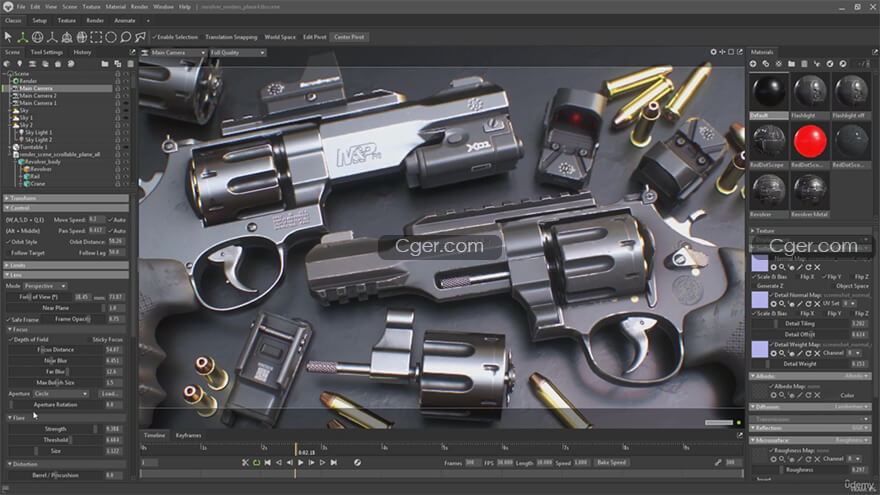Toggle Normal Map Scale & Bias checkbox

click(754, 277)
